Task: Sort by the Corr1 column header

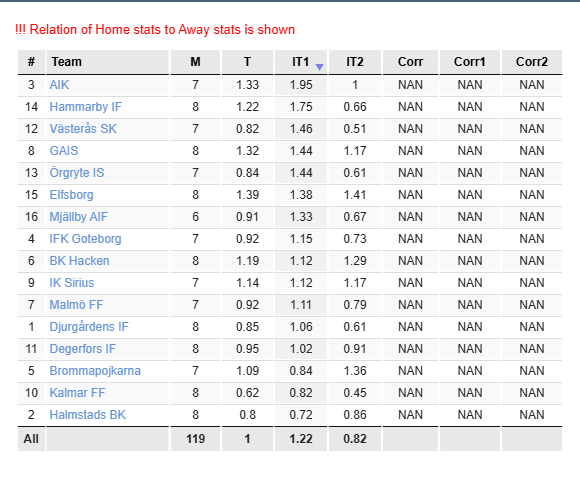Action: click(470, 62)
